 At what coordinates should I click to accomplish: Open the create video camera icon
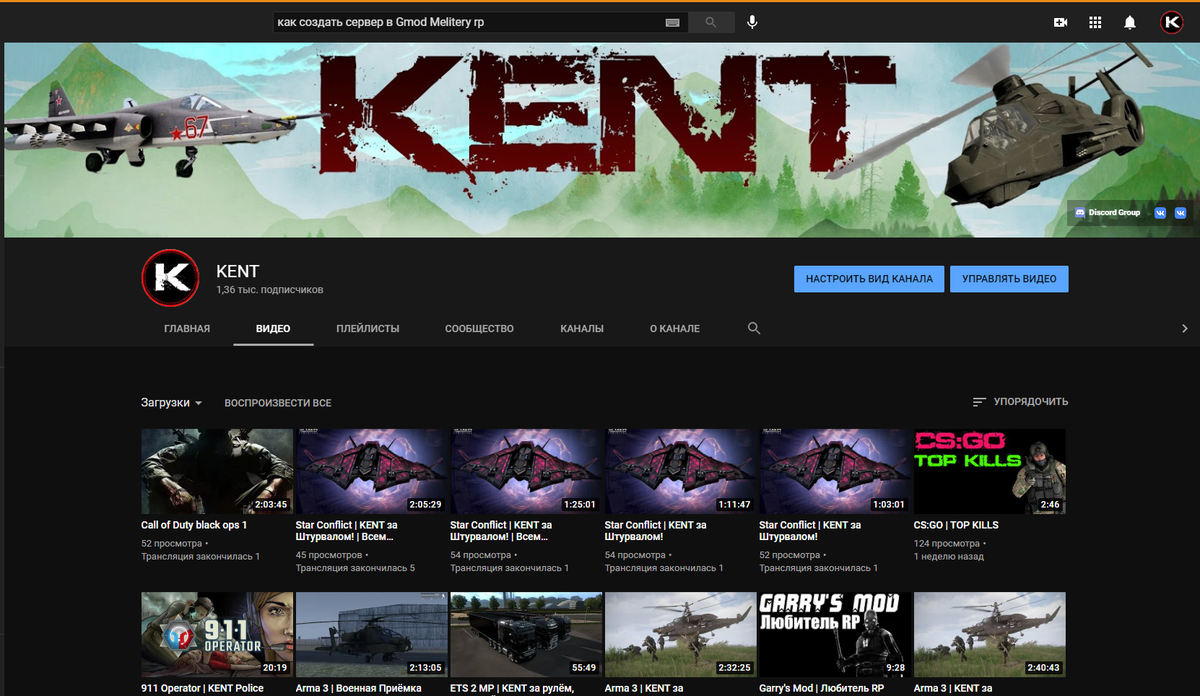tap(1061, 22)
